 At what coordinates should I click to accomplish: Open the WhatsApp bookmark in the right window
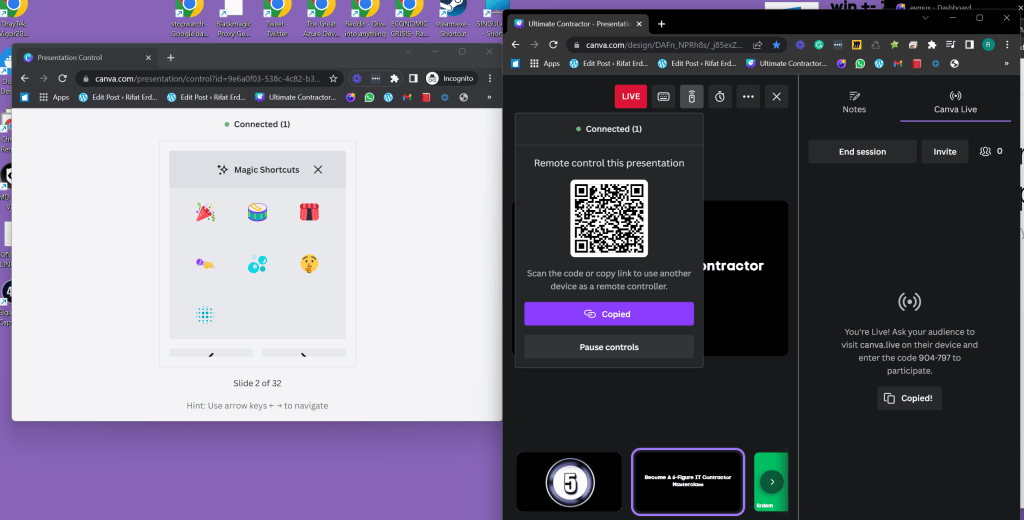tap(860, 63)
